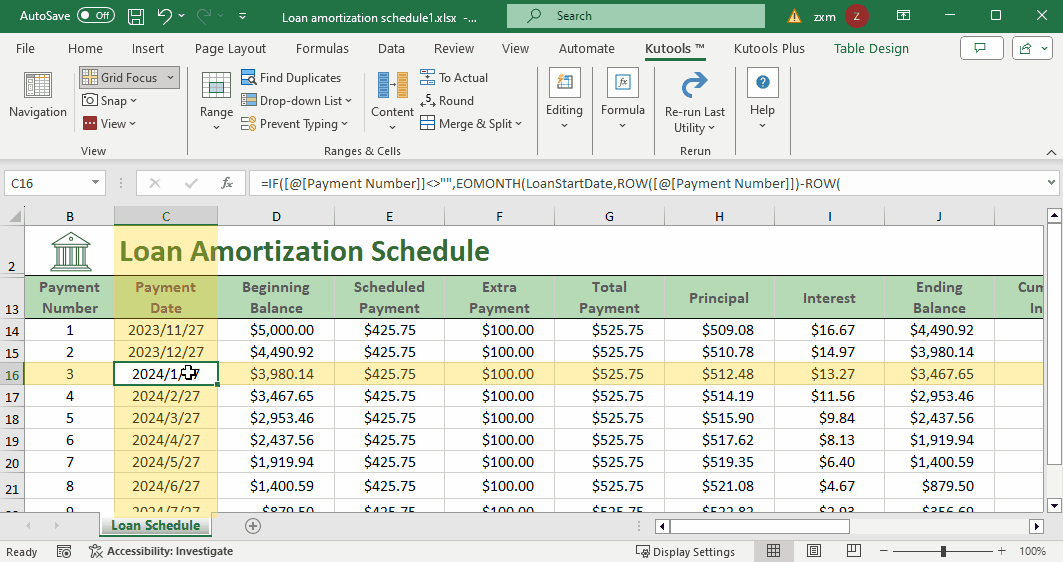Select the Round tool
Screen dimensions: 1063x562
click(x=447, y=101)
